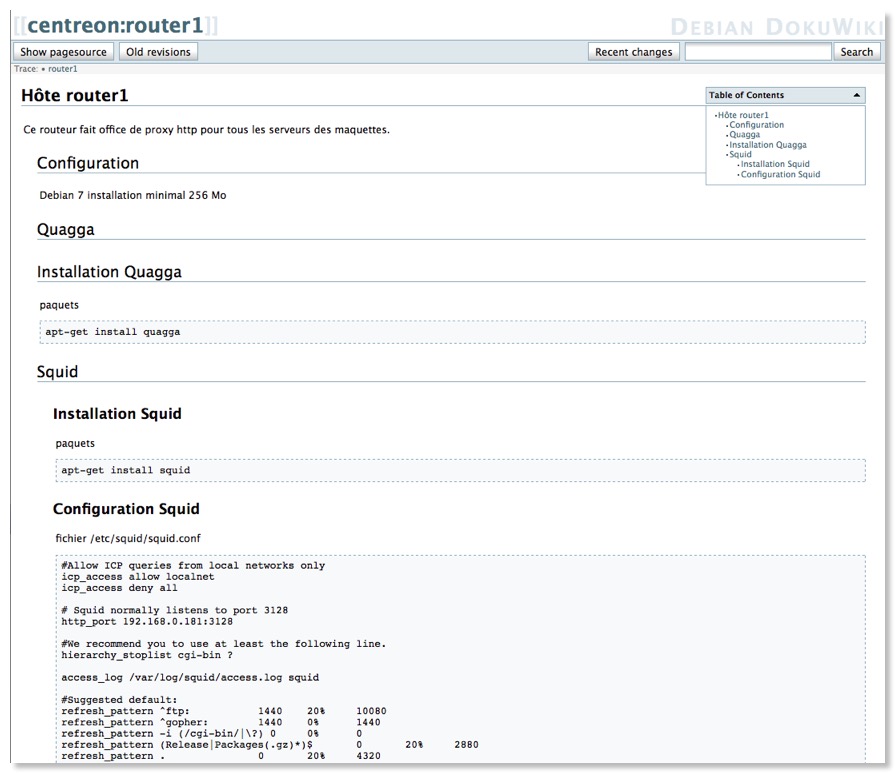The width and height of the screenshot is (895, 773).
Task: Select Installation Squid in Table of Contents
Action: coord(775,163)
